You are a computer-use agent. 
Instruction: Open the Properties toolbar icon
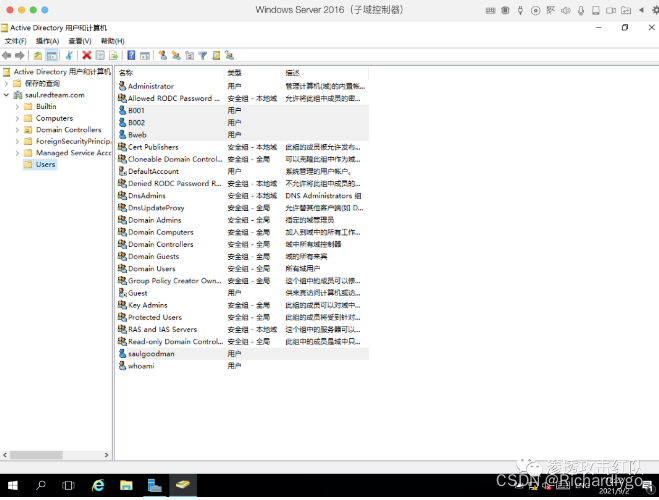tap(100, 55)
